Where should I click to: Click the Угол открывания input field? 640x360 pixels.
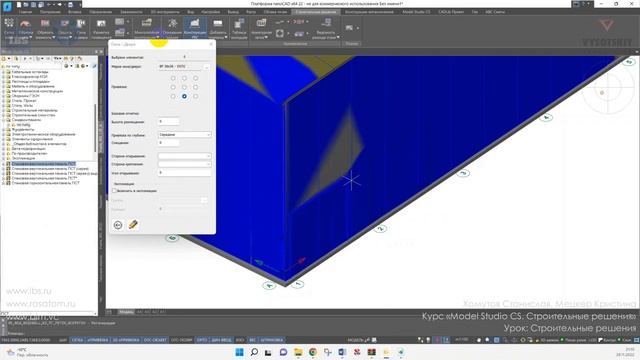click(x=184, y=173)
